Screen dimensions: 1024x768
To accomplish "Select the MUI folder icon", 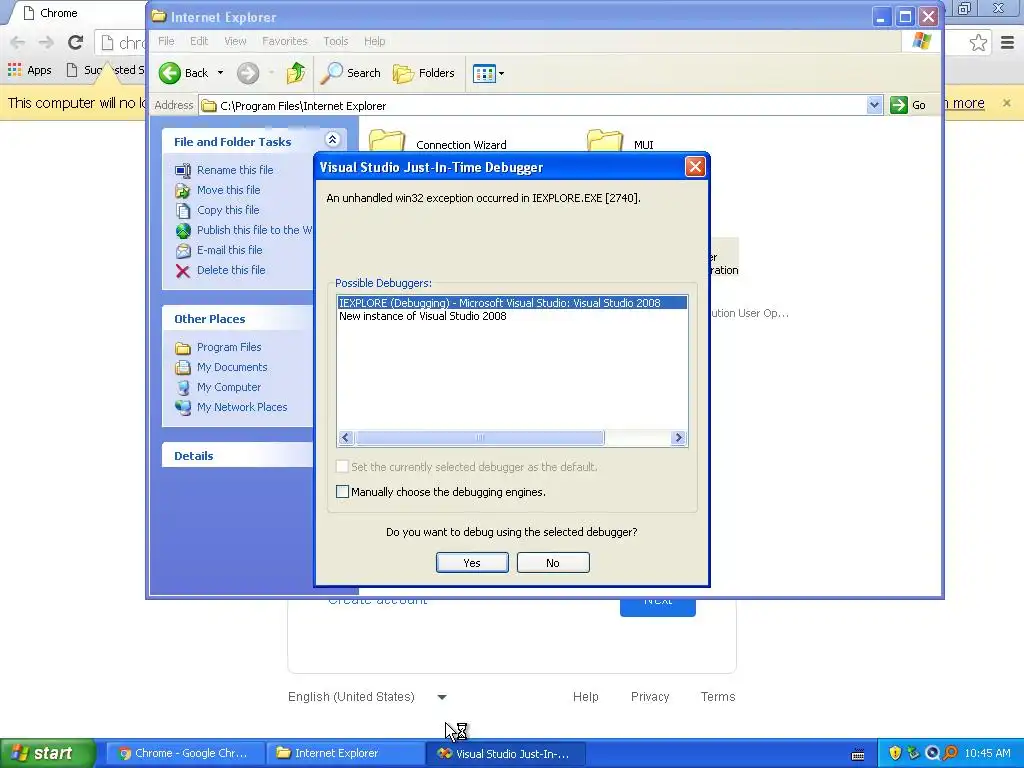I will pos(605,140).
